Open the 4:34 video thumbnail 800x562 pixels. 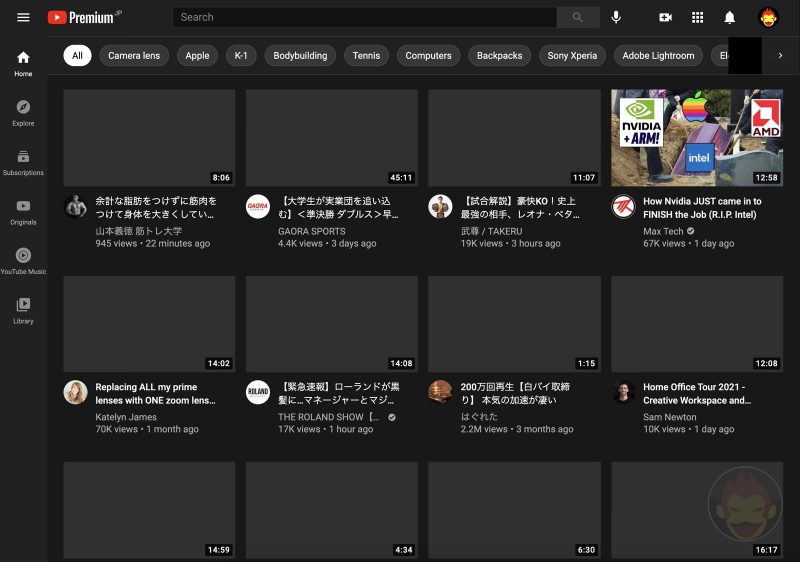pos(332,510)
